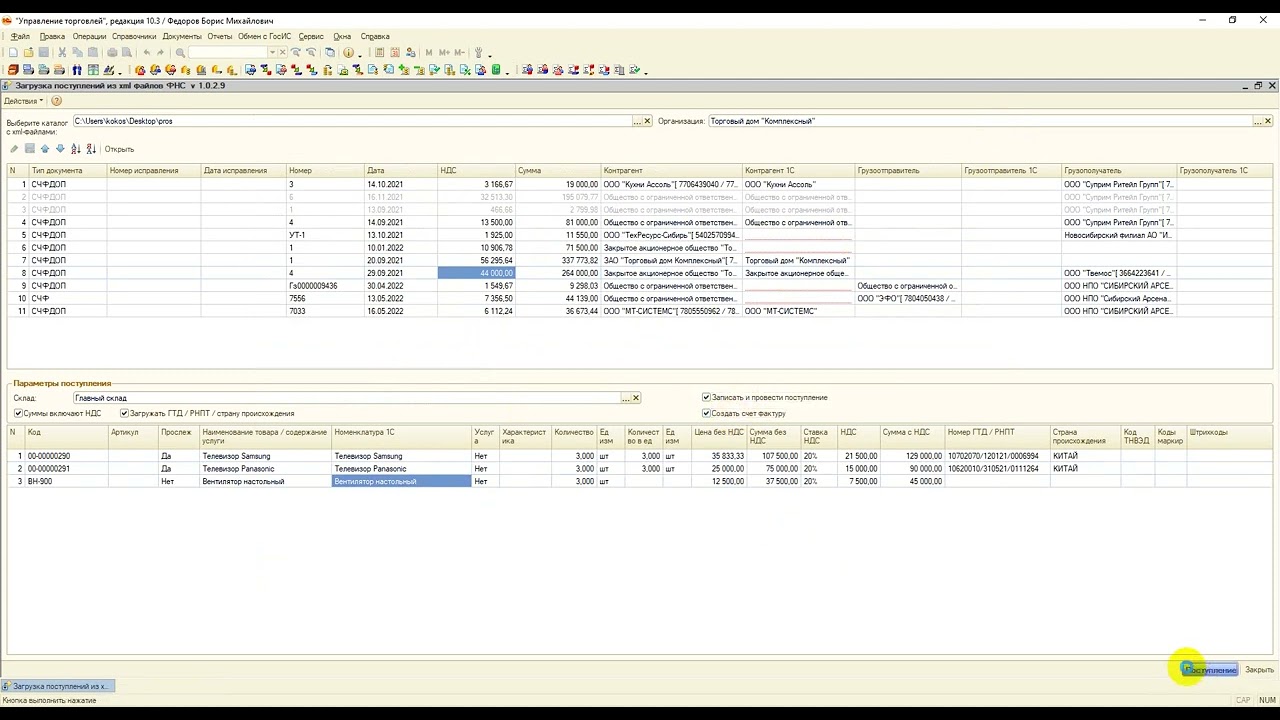Click the Cut scissors icon in toolbar
This screenshot has width=1280, height=720.
[x=62, y=53]
